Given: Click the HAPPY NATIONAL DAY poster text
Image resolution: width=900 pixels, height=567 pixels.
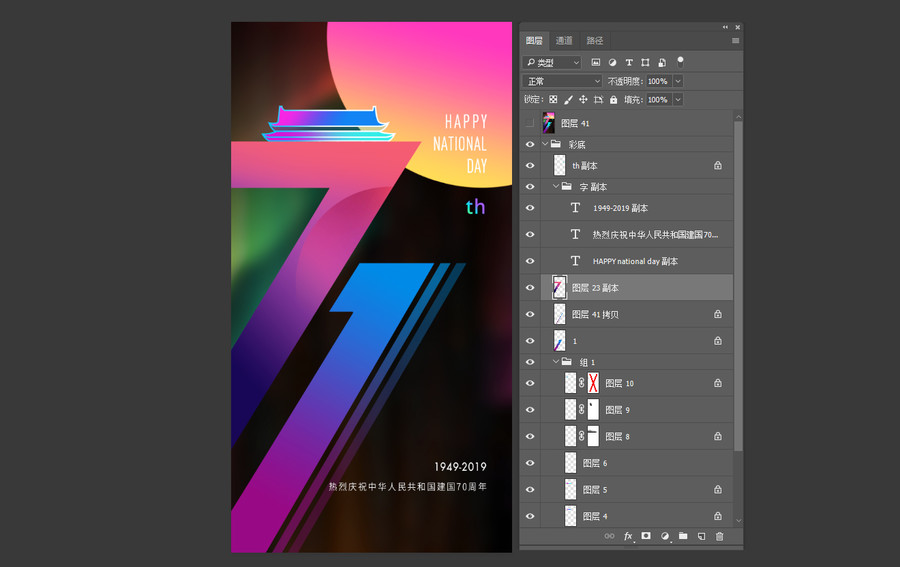Looking at the screenshot, I should click(460, 143).
